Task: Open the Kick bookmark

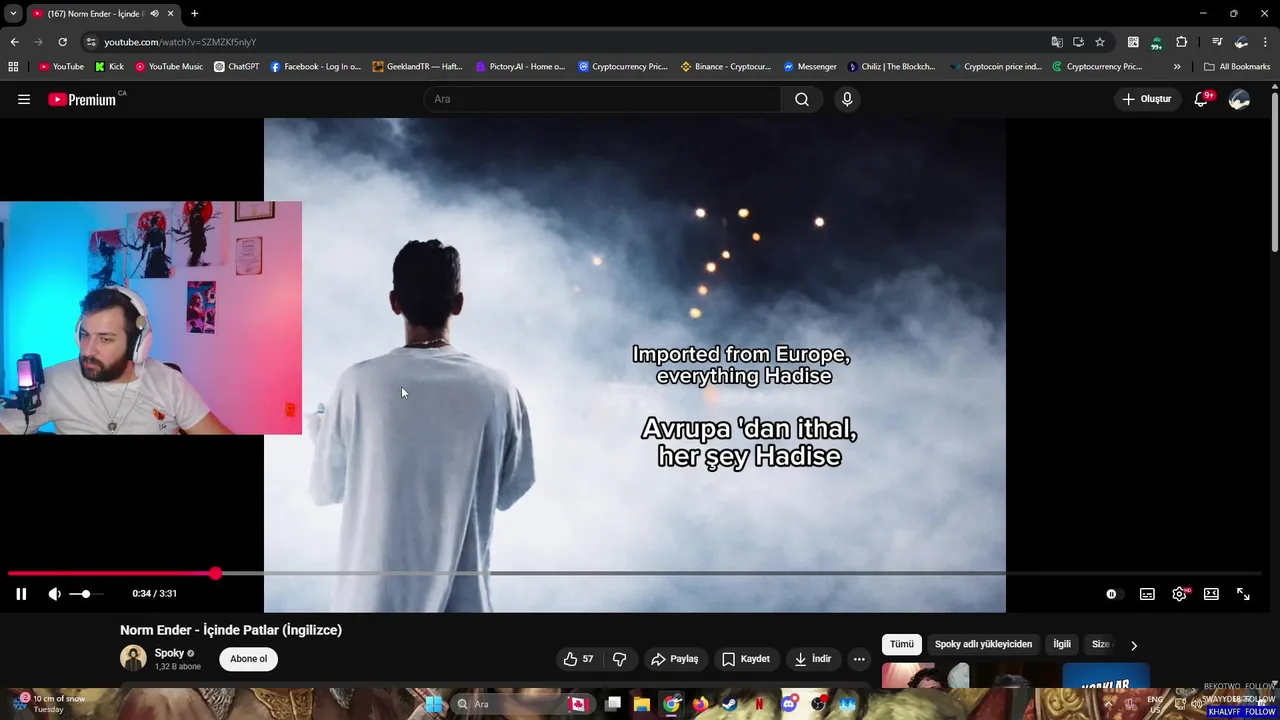Action: coord(109,67)
